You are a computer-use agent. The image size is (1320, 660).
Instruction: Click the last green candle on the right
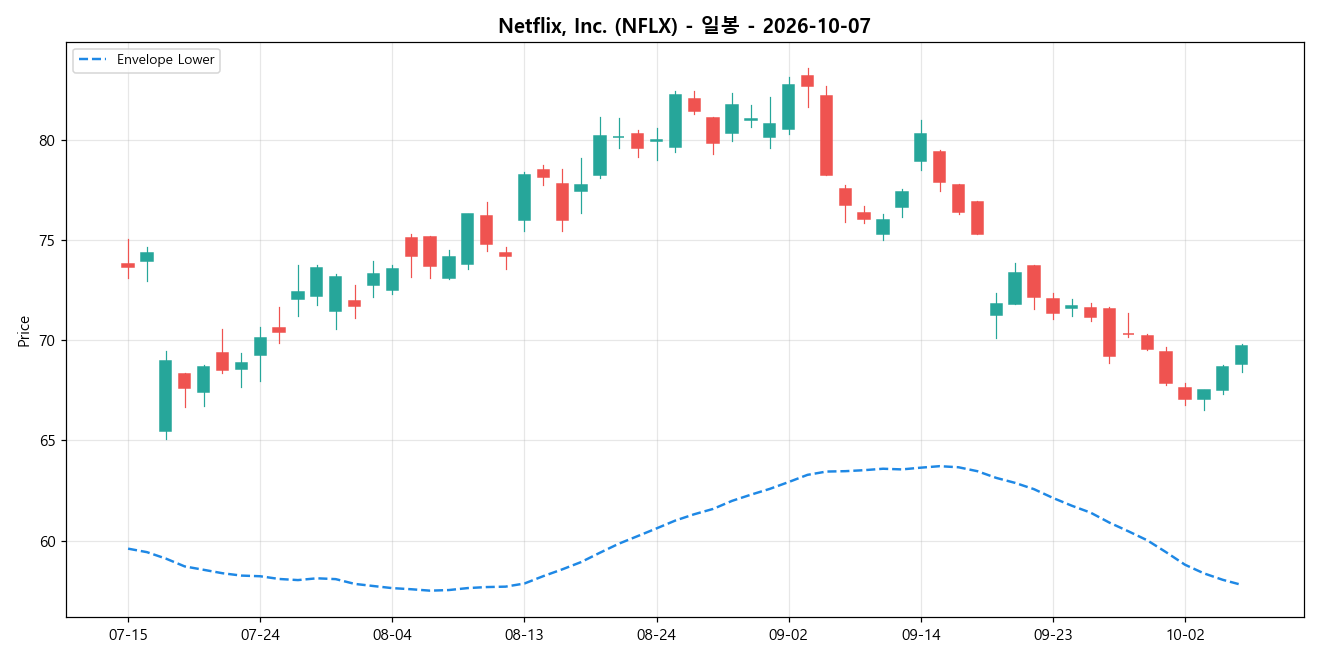click(x=1241, y=355)
